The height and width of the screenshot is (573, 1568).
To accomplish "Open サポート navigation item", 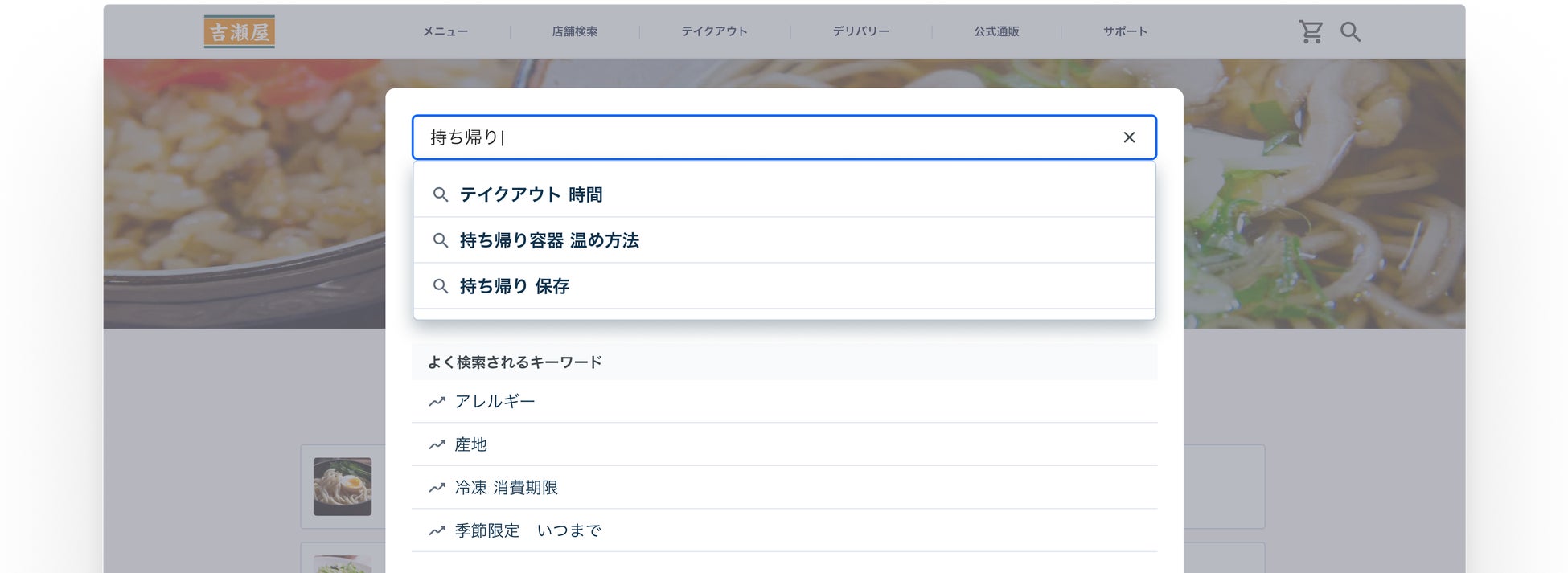I will [x=1125, y=31].
